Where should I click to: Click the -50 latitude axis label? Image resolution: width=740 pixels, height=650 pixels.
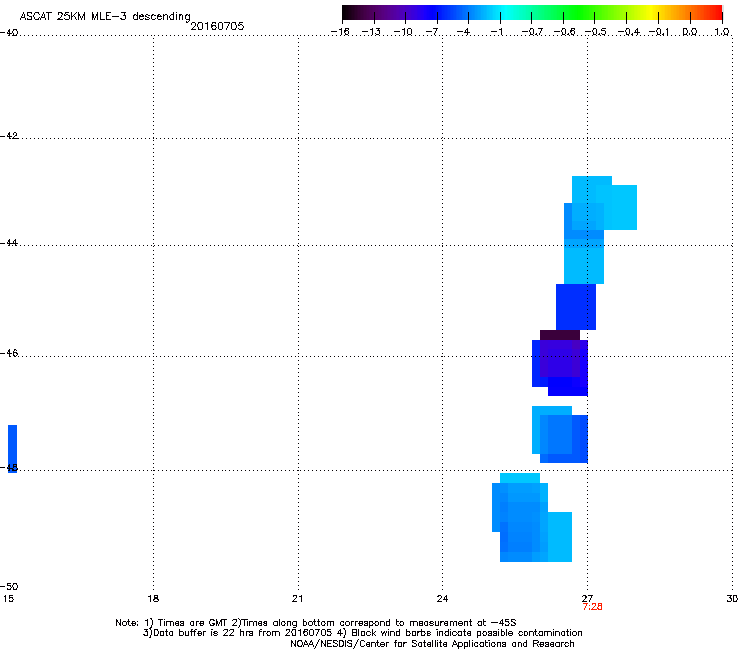[x=9, y=586]
